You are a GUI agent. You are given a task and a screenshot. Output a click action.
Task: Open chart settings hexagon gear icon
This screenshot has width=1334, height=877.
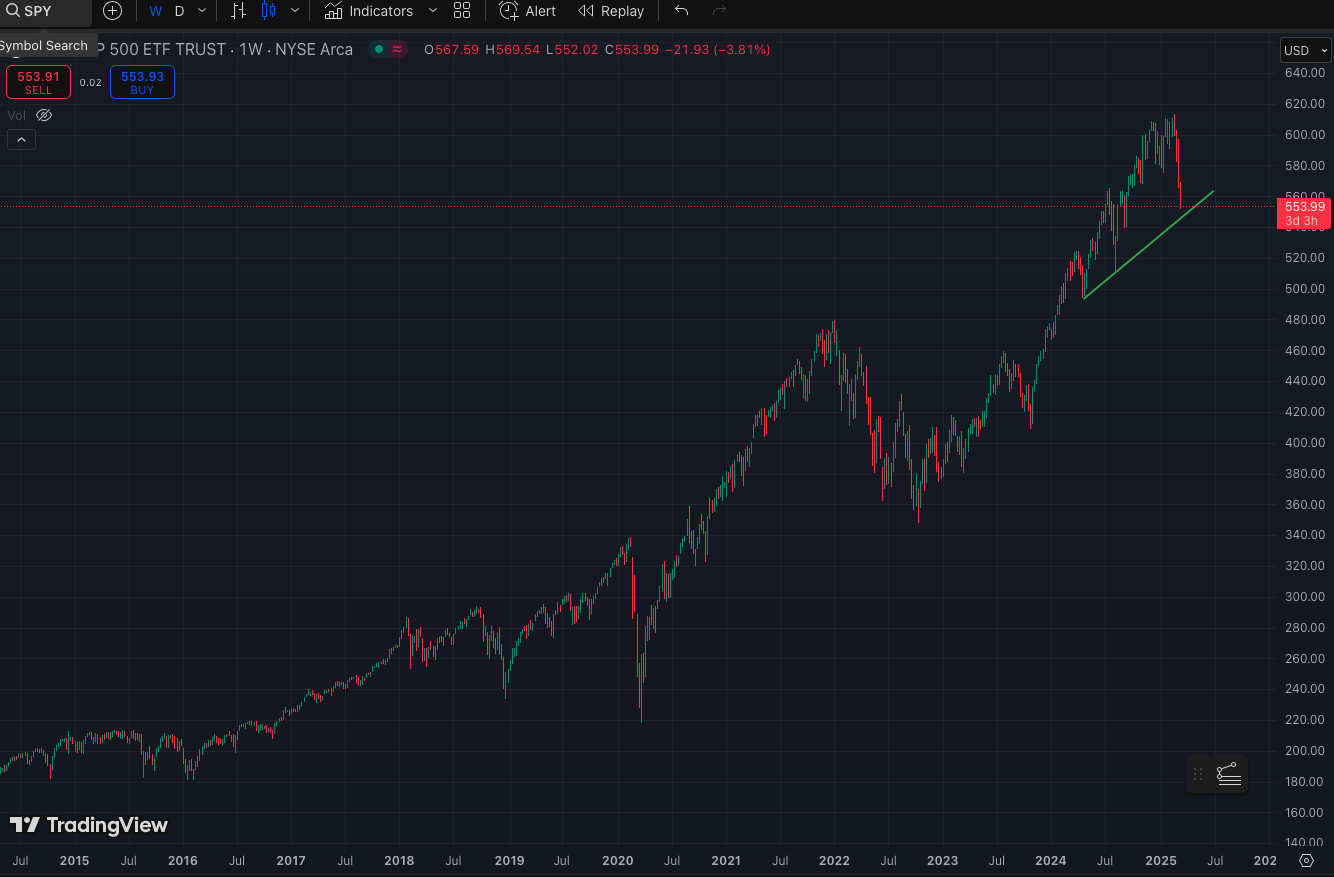[1306, 860]
